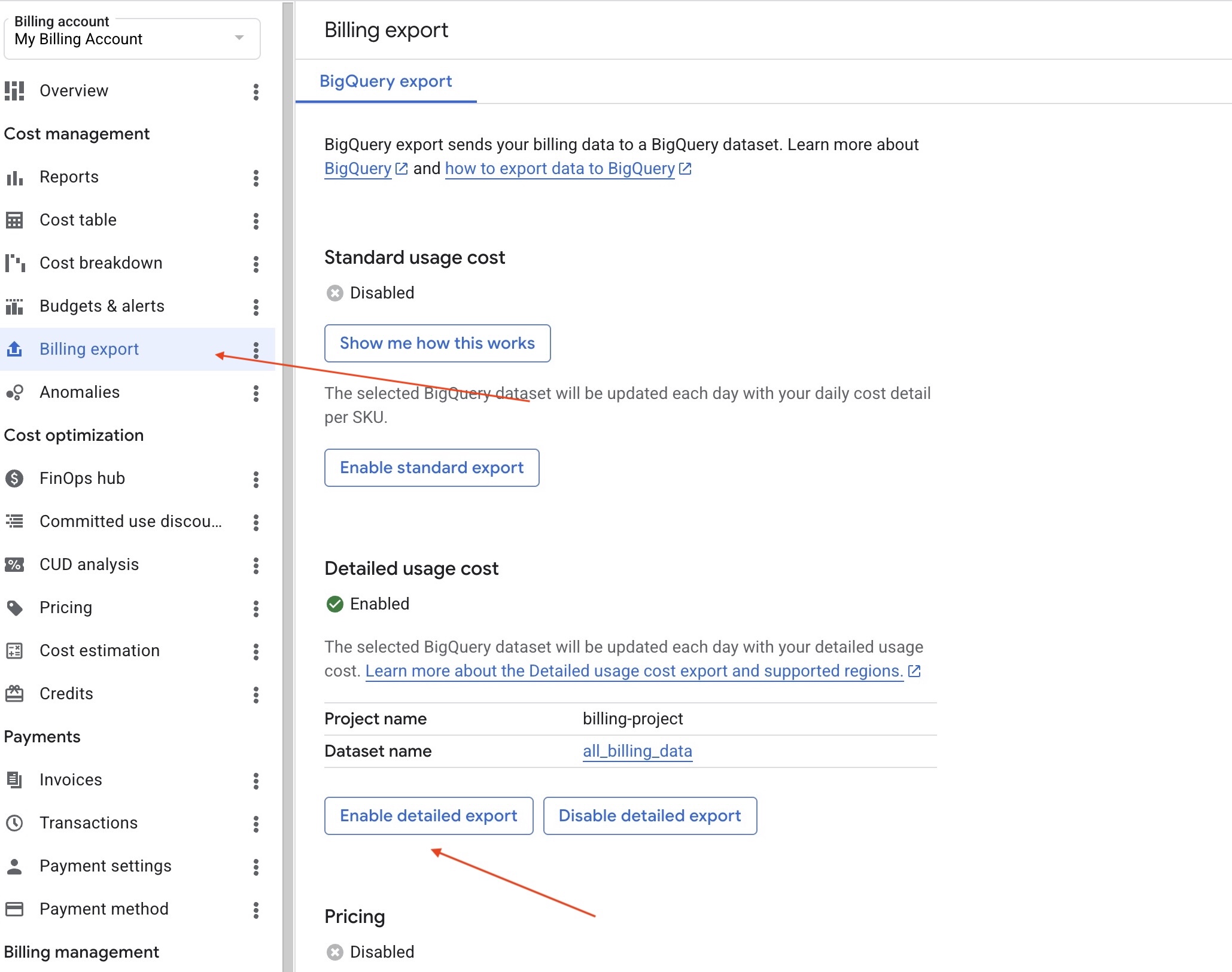Click the Transactions clock icon

coord(14,823)
